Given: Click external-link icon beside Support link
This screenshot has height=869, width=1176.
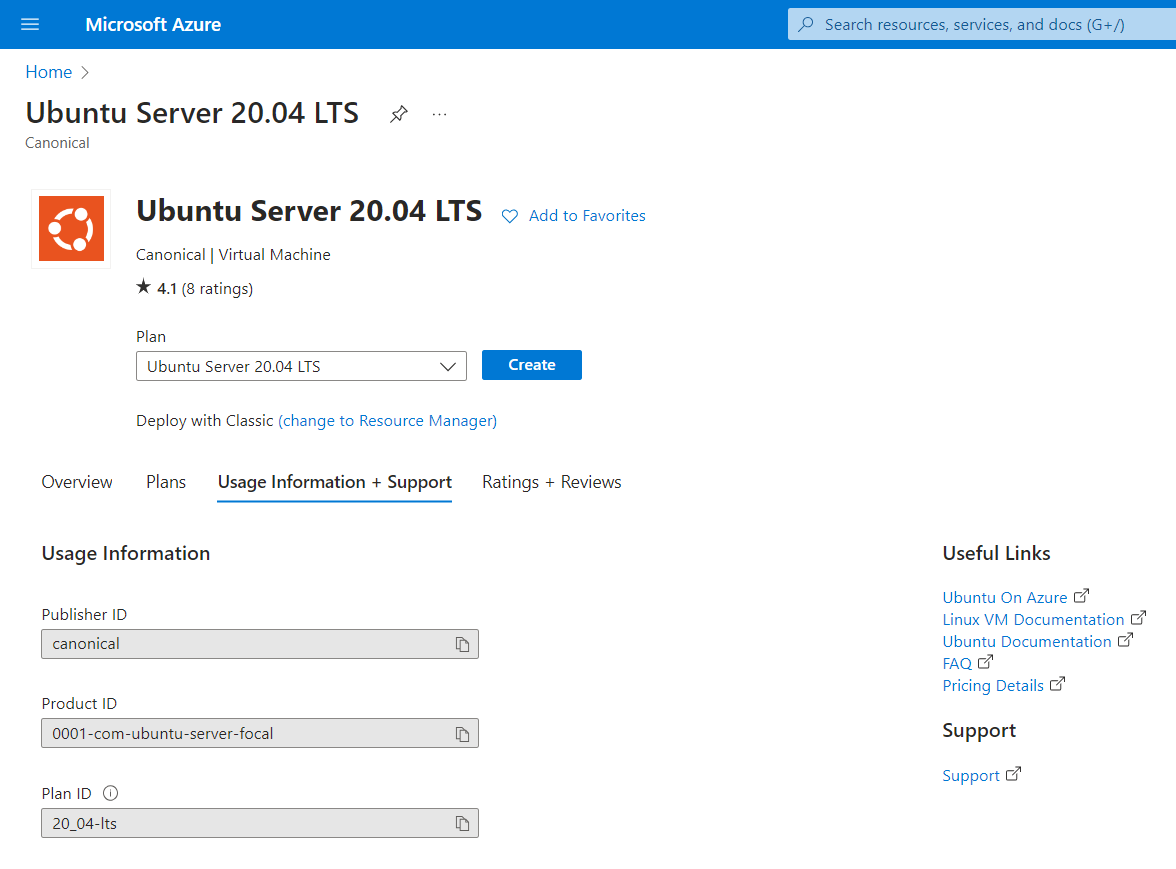Looking at the screenshot, I should (x=1013, y=773).
